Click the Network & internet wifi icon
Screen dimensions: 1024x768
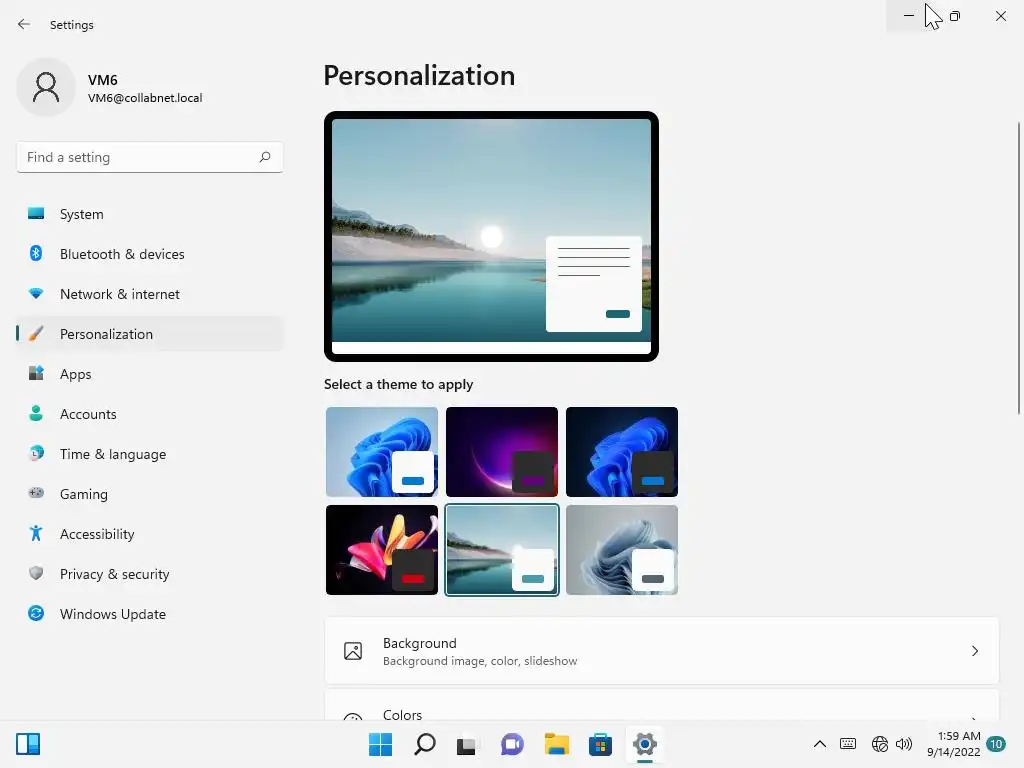pos(36,293)
